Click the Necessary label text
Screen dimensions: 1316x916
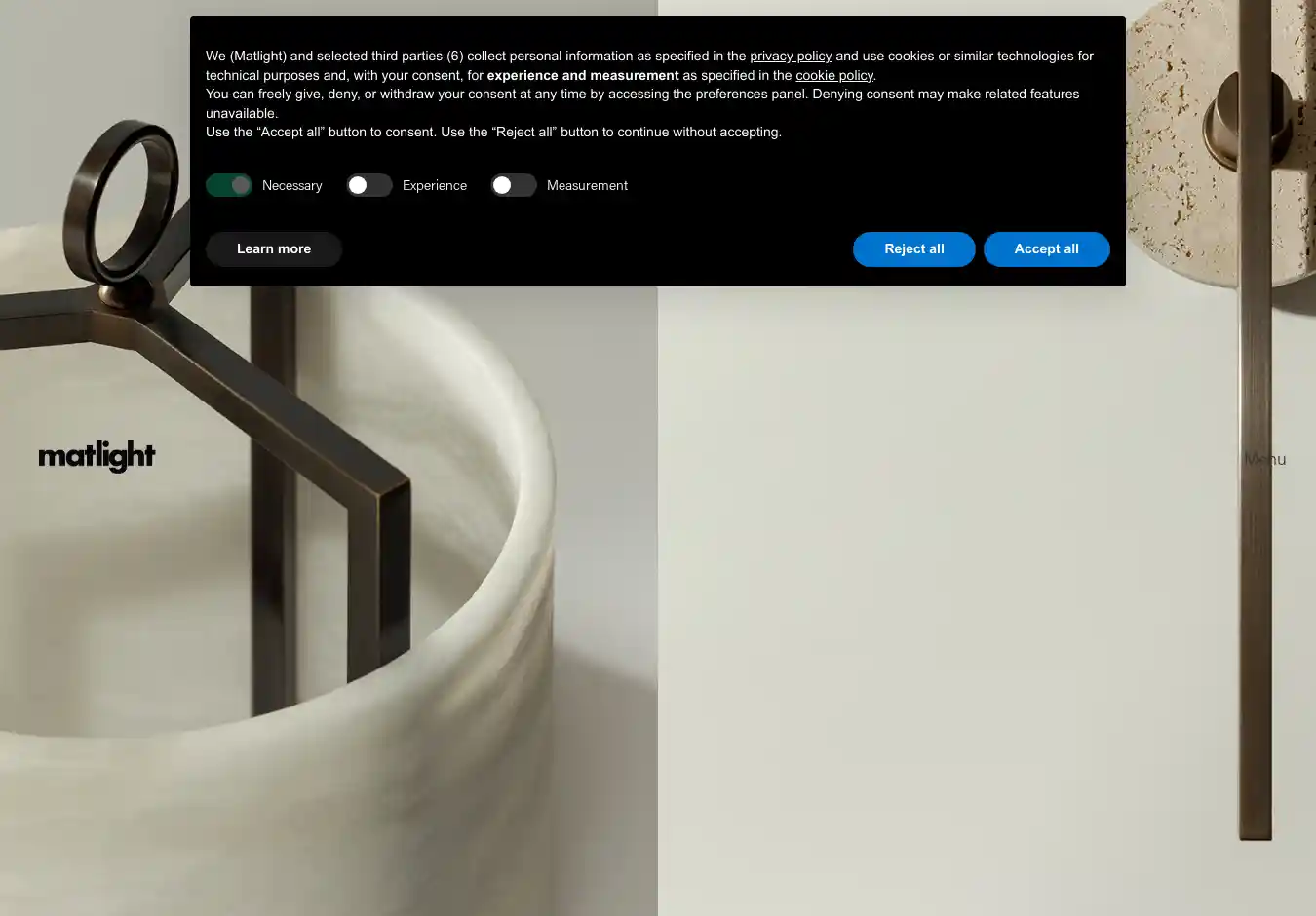click(x=291, y=186)
